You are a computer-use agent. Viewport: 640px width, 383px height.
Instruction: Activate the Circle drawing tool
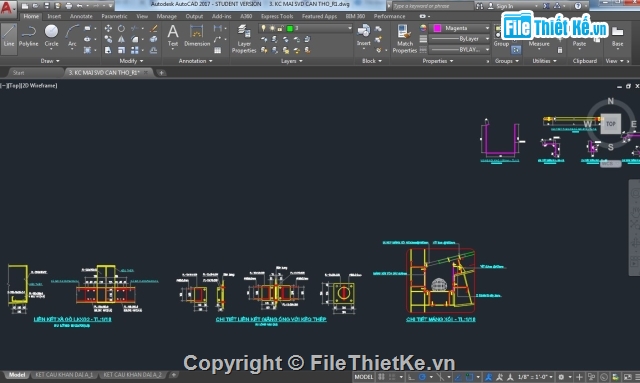point(51,36)
